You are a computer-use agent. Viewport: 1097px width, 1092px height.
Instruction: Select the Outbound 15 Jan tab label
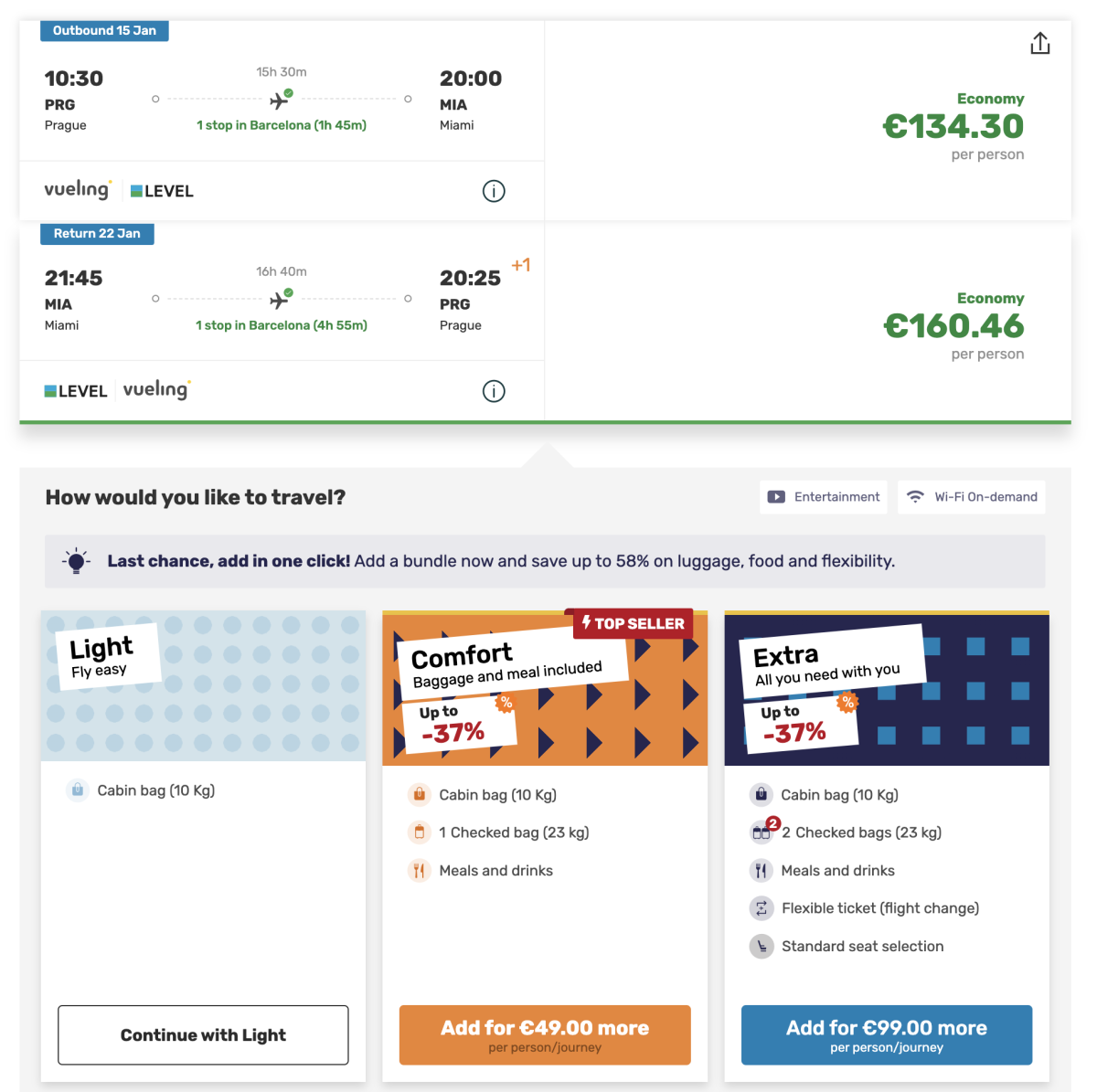[x=104, y=31]
